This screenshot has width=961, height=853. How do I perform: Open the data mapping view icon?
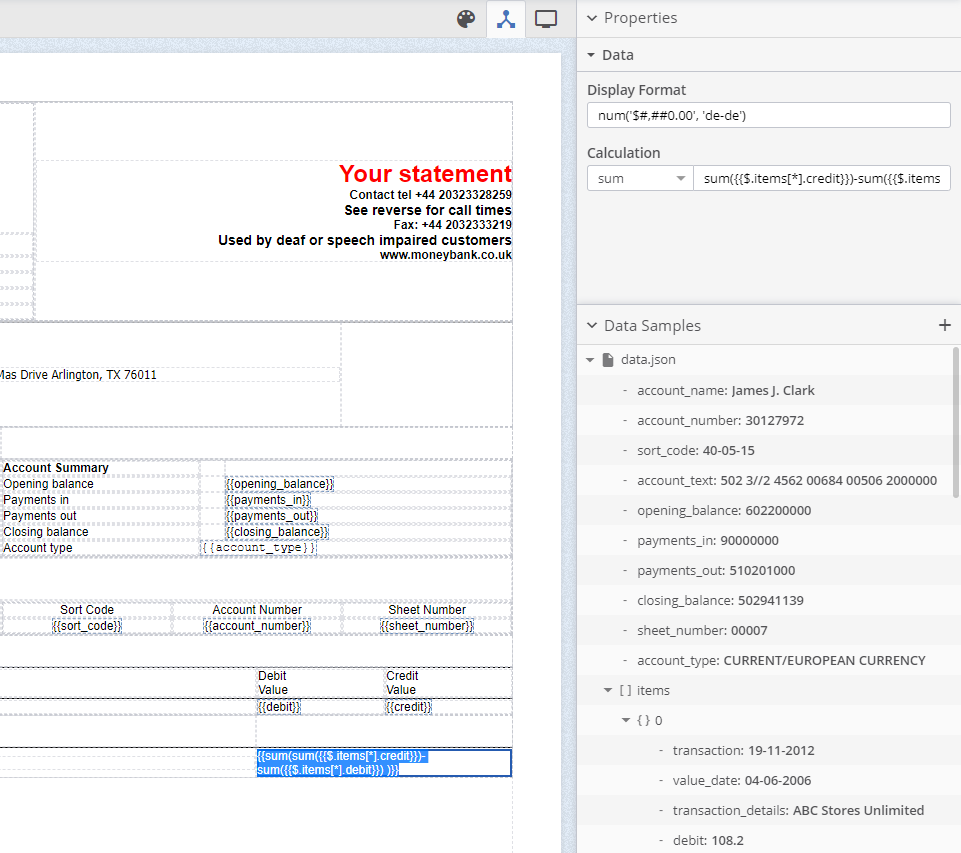click(505, 19)
